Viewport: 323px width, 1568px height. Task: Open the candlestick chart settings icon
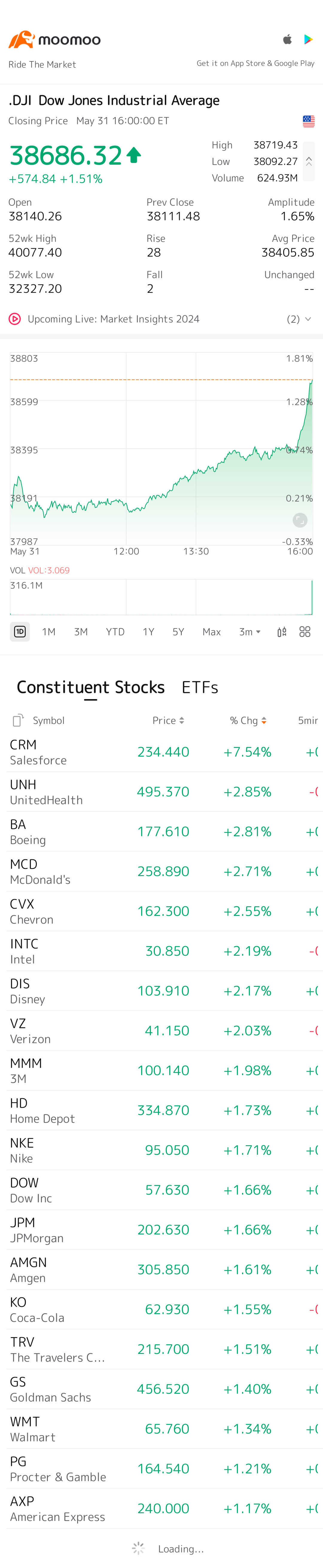282,632
